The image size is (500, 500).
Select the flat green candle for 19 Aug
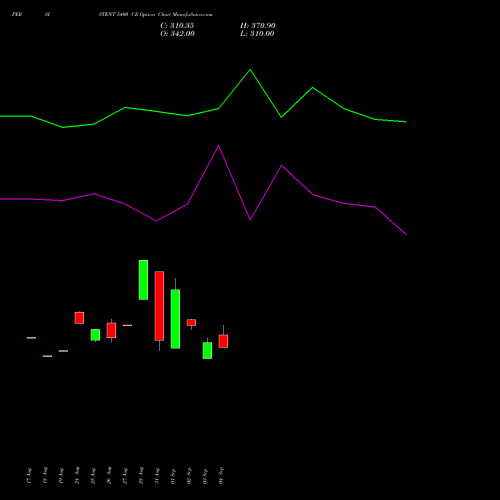pyautogui.click(x=63, y=351)
